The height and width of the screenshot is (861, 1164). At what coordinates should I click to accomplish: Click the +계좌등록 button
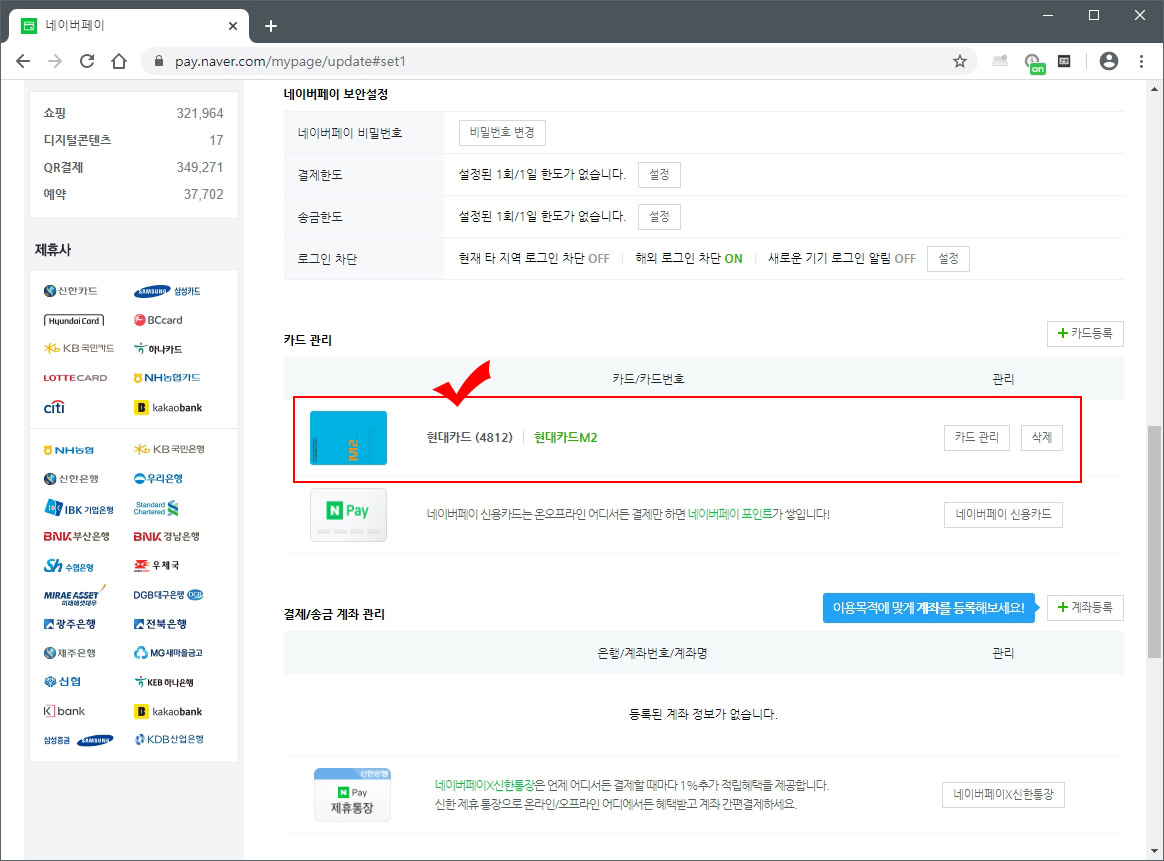[x=1085, y=608]
